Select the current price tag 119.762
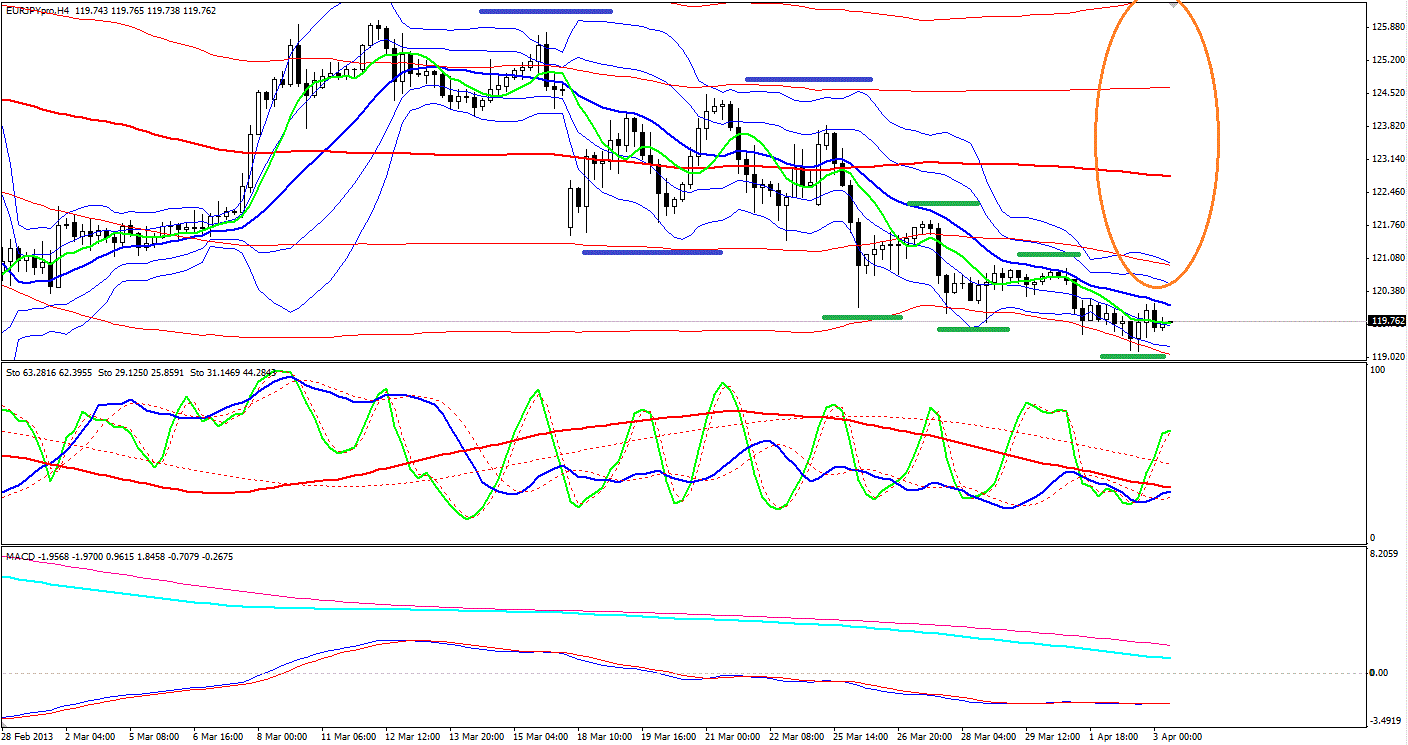Viewport: 1408px width, 745px height. point(1385,321)
